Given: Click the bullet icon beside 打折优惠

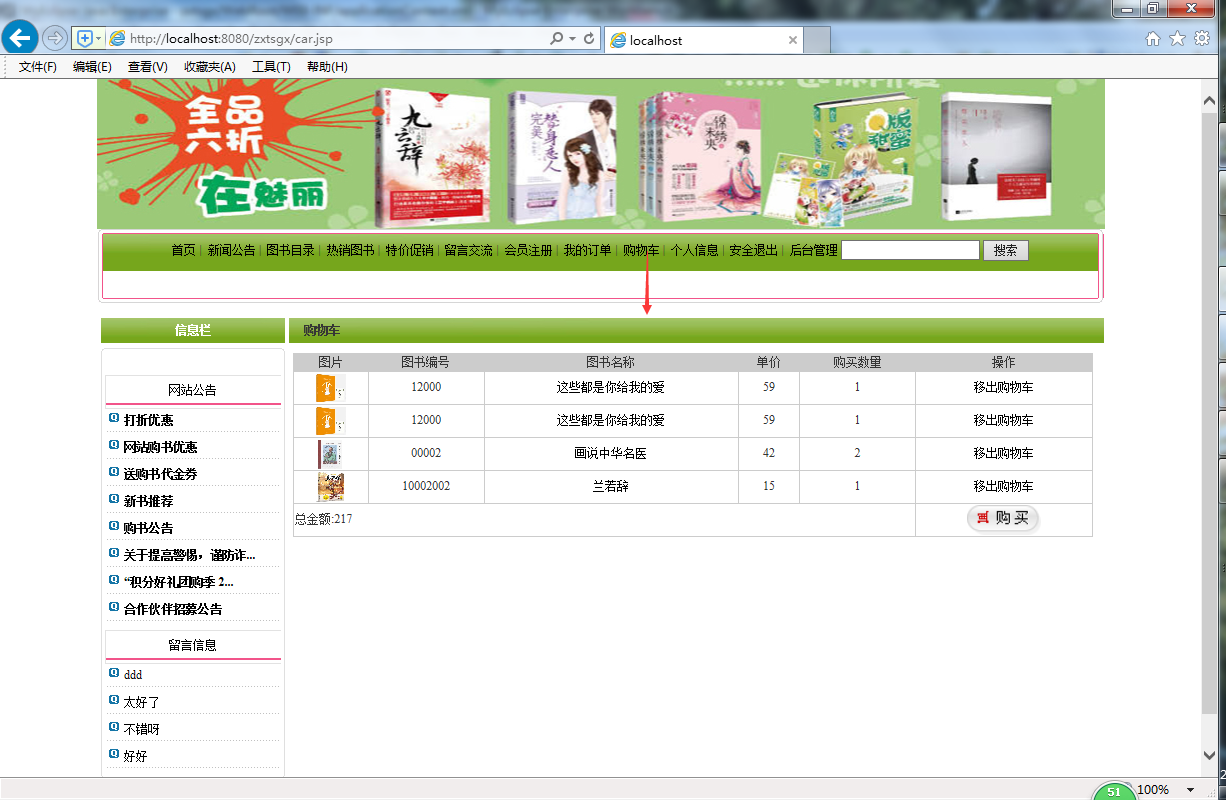Looking at the screenshot, I should (x=113, y=417).
